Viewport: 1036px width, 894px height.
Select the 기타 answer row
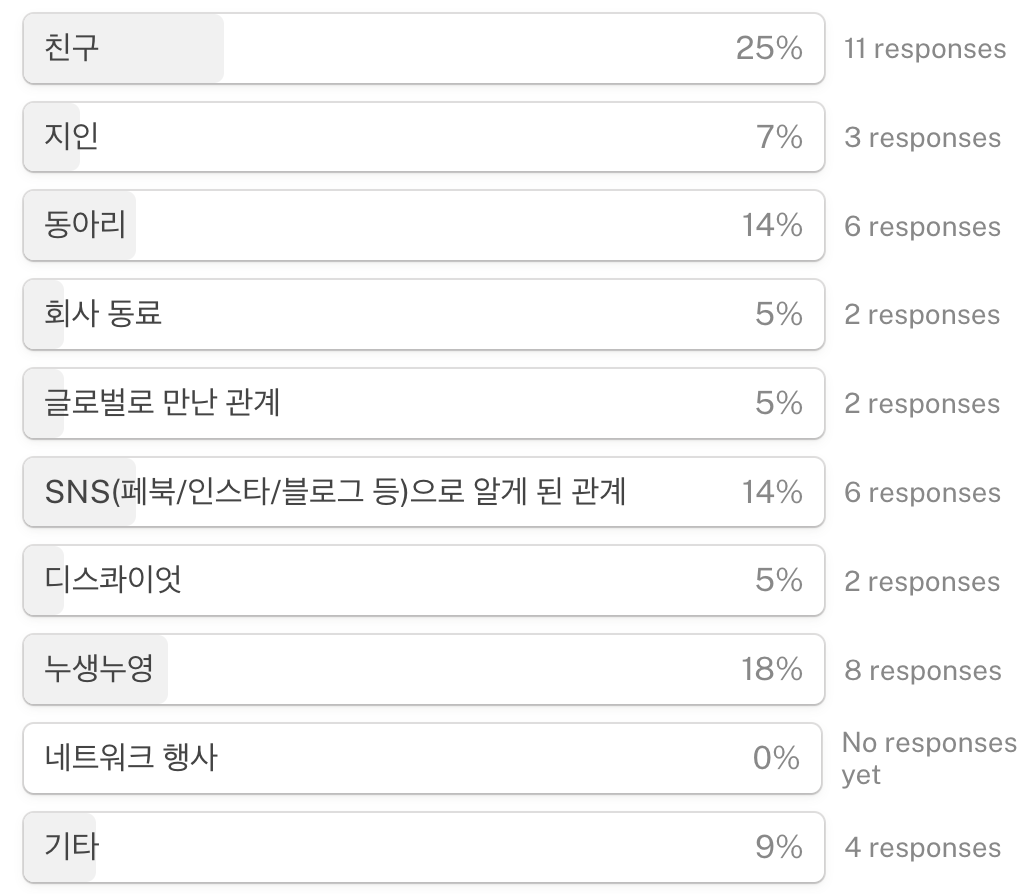pos(423,847)
